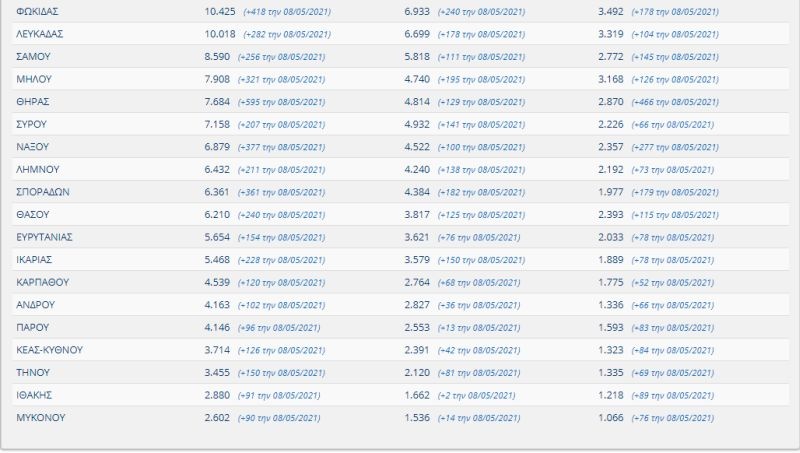Open the ΝΑΞΟΥ region entry
This screenshot has width=800, height=453.
click(33, 147)
